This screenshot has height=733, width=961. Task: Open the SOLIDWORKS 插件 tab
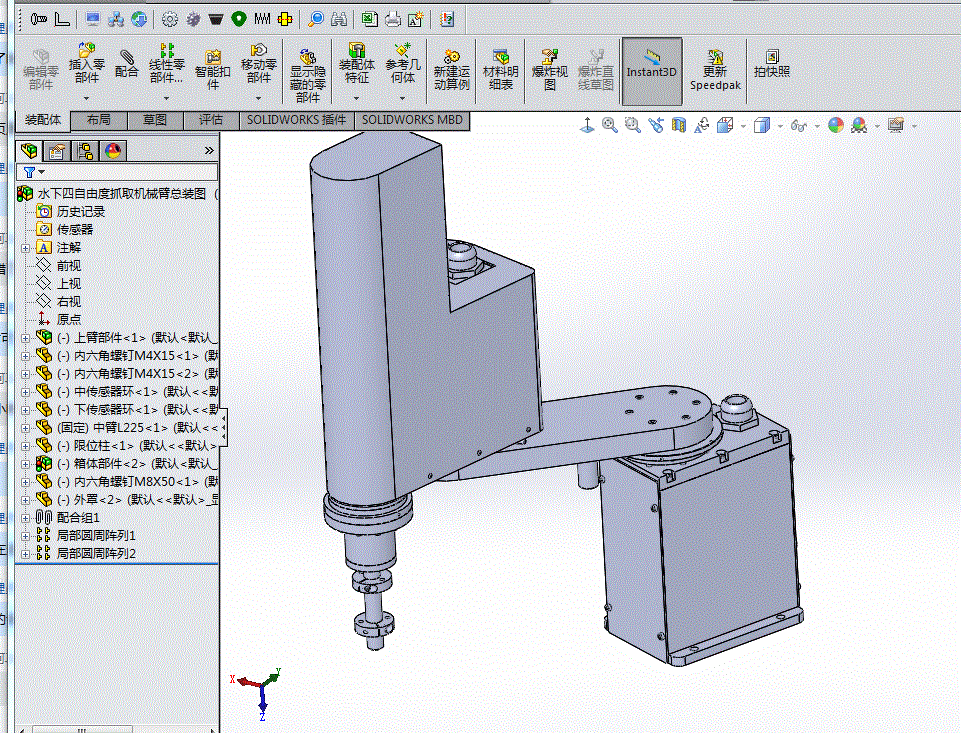297,120
